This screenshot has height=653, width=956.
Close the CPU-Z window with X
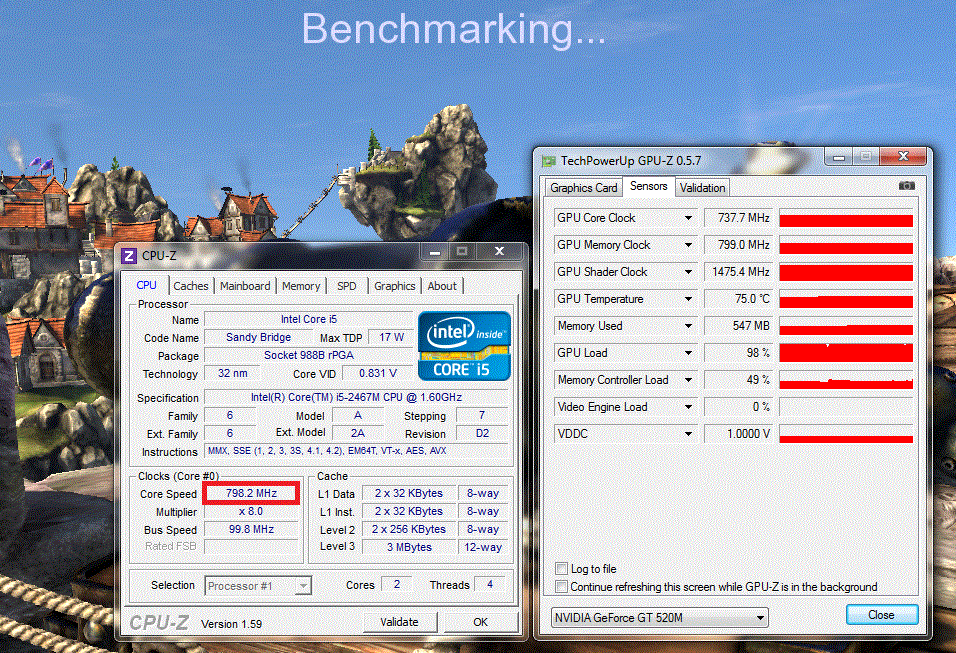pos(500,253)
